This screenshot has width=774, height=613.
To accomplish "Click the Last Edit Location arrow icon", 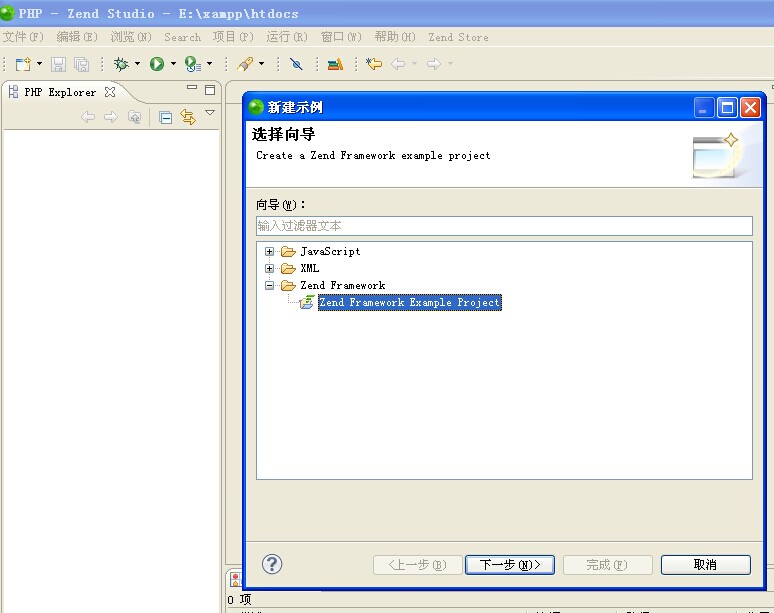I will click(x=374, y=64).
